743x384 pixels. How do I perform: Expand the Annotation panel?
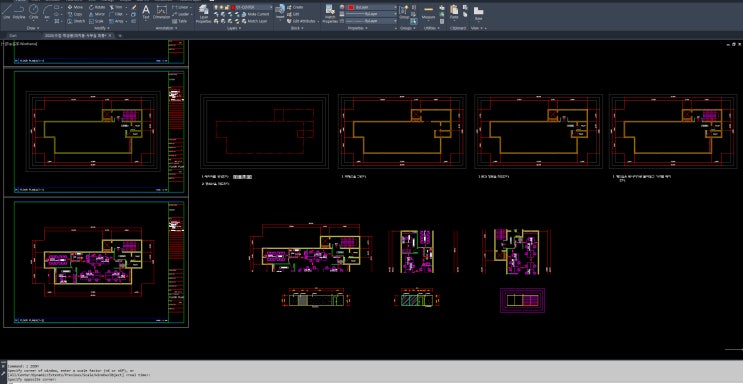tap(167, 28)
